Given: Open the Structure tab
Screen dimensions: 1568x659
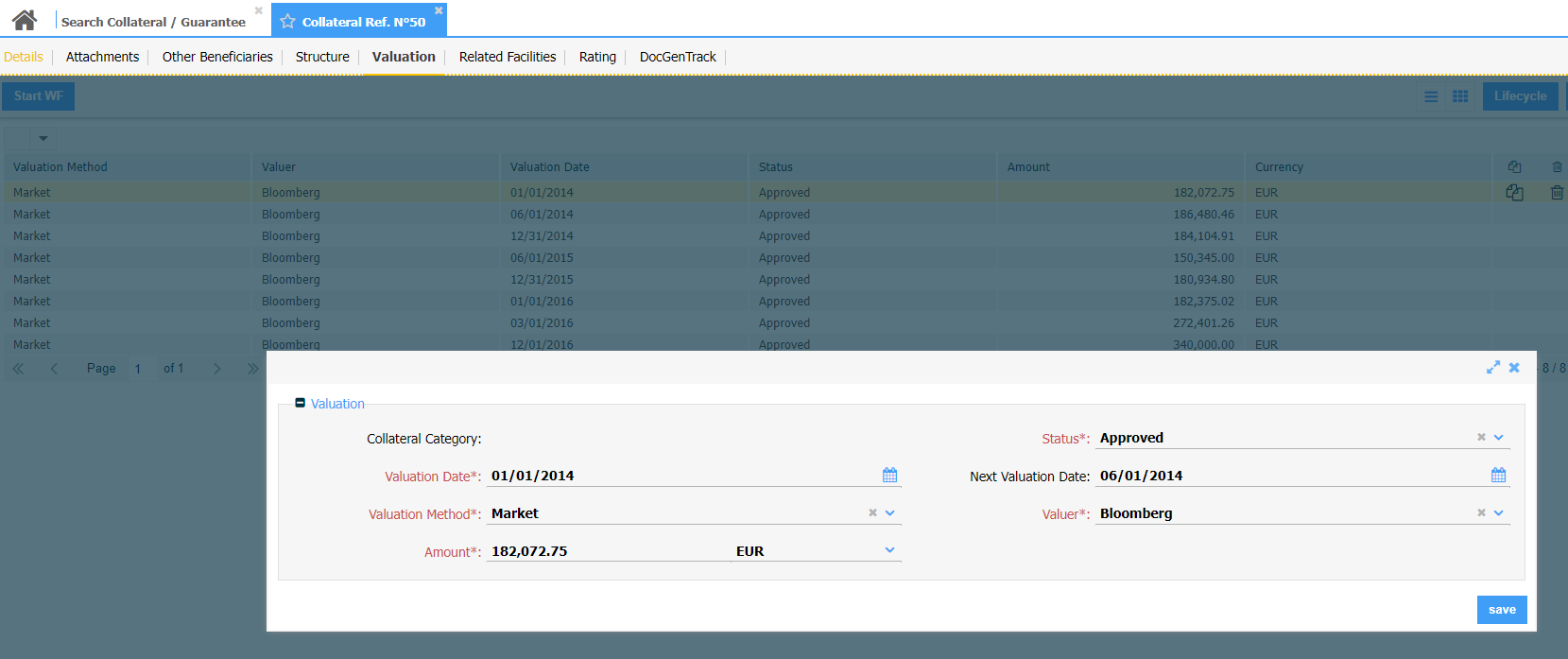Looking at the screenshot, I should point(322,57).
